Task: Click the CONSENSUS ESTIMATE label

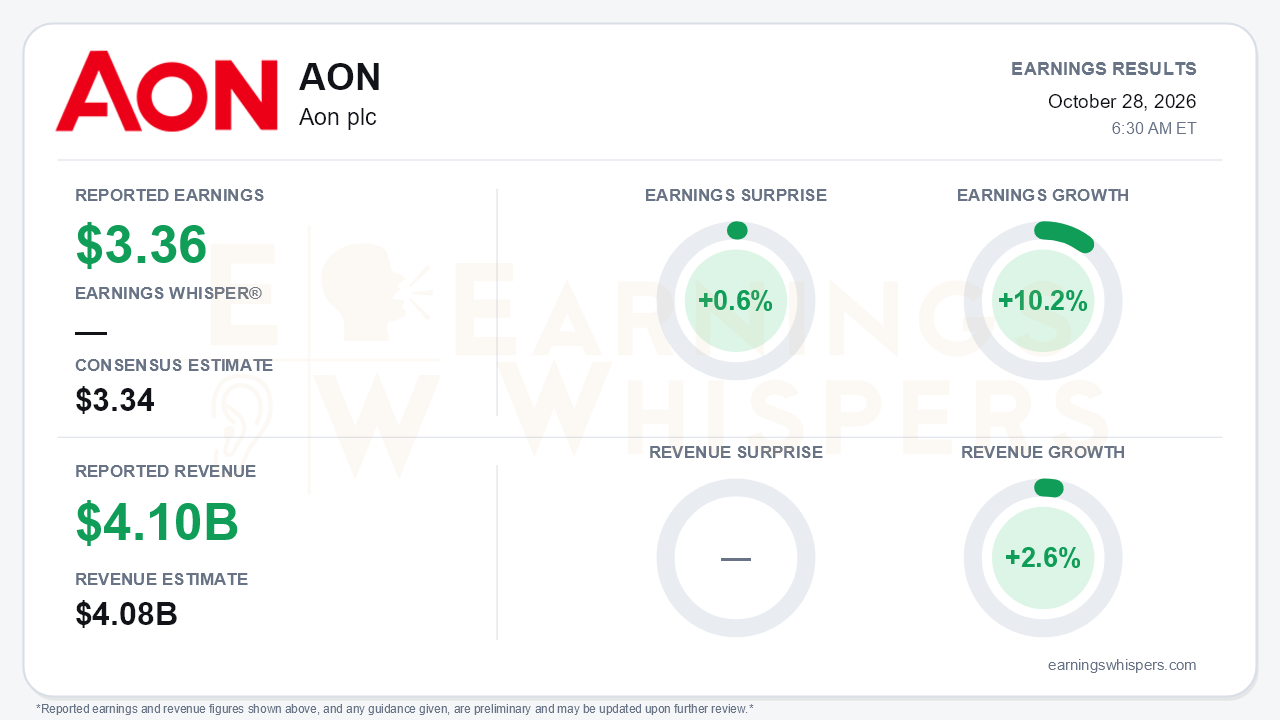Action: [x=174, y=365]
